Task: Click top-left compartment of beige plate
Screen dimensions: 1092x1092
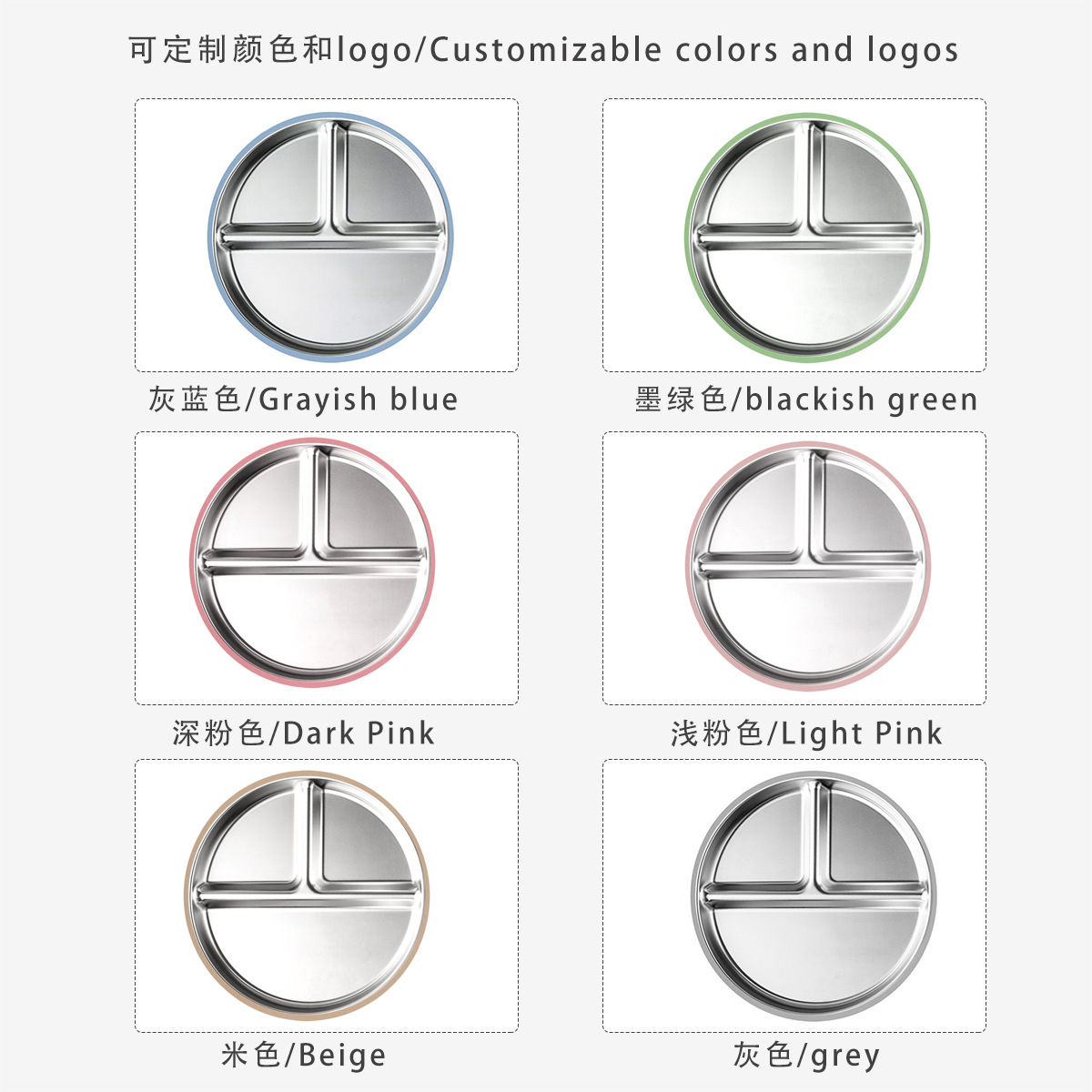Action: point(259,840)
